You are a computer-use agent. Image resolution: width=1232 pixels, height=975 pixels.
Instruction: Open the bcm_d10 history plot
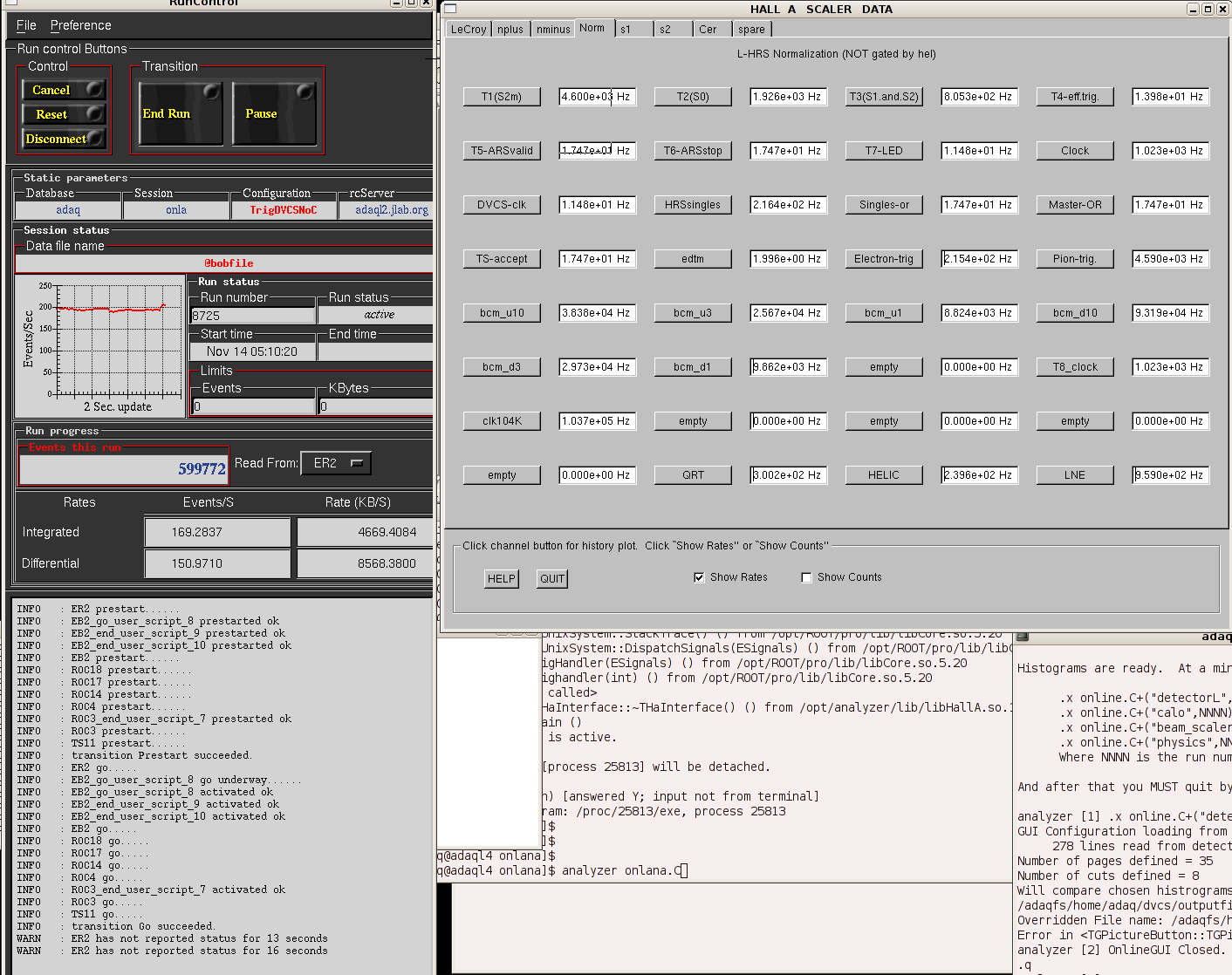click(x=1075, y=313)
